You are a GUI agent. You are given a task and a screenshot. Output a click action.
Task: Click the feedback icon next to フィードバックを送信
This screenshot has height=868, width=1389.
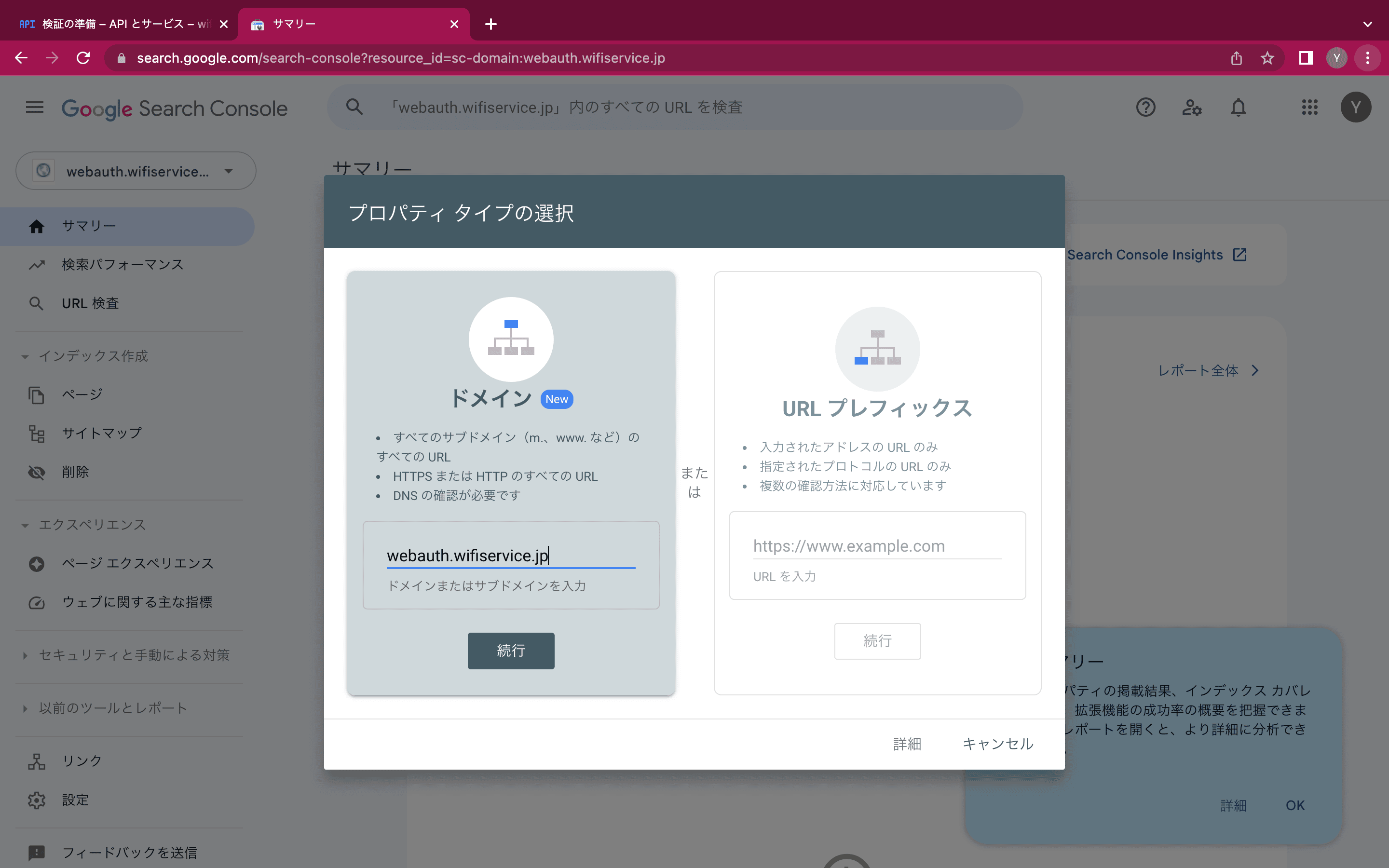(37, 853)
